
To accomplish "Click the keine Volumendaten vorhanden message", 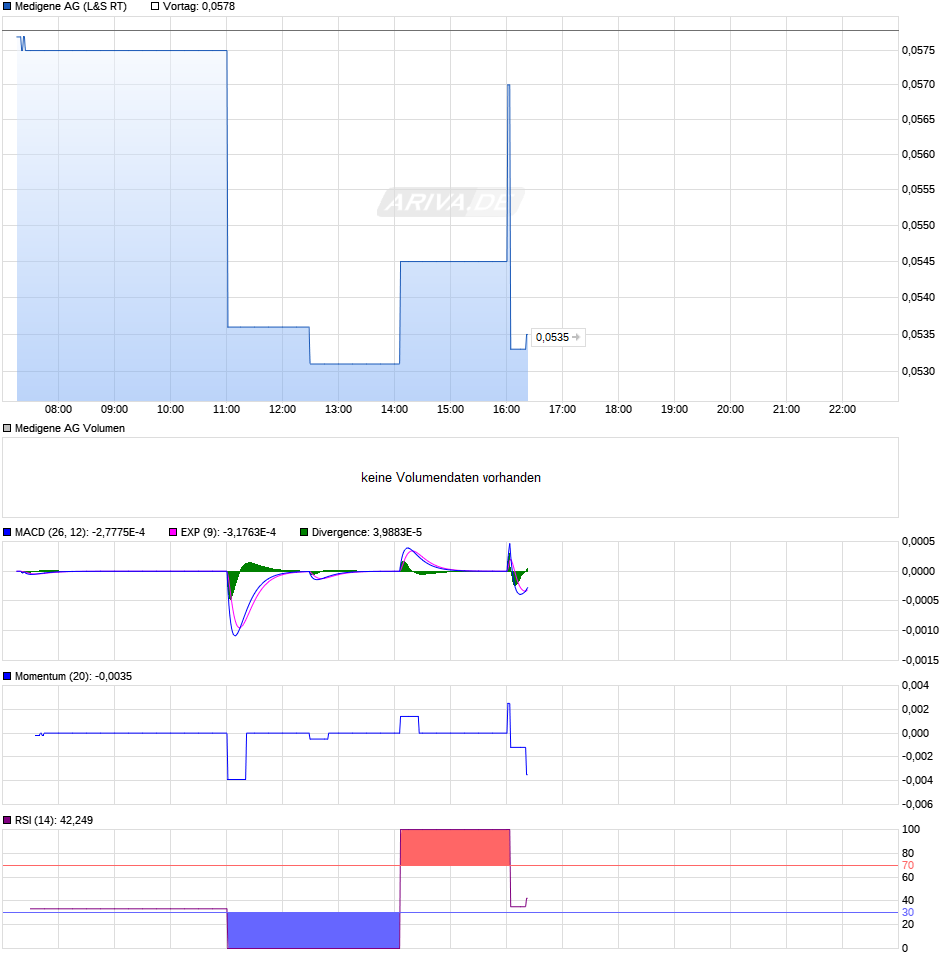I will pos(451,478).
